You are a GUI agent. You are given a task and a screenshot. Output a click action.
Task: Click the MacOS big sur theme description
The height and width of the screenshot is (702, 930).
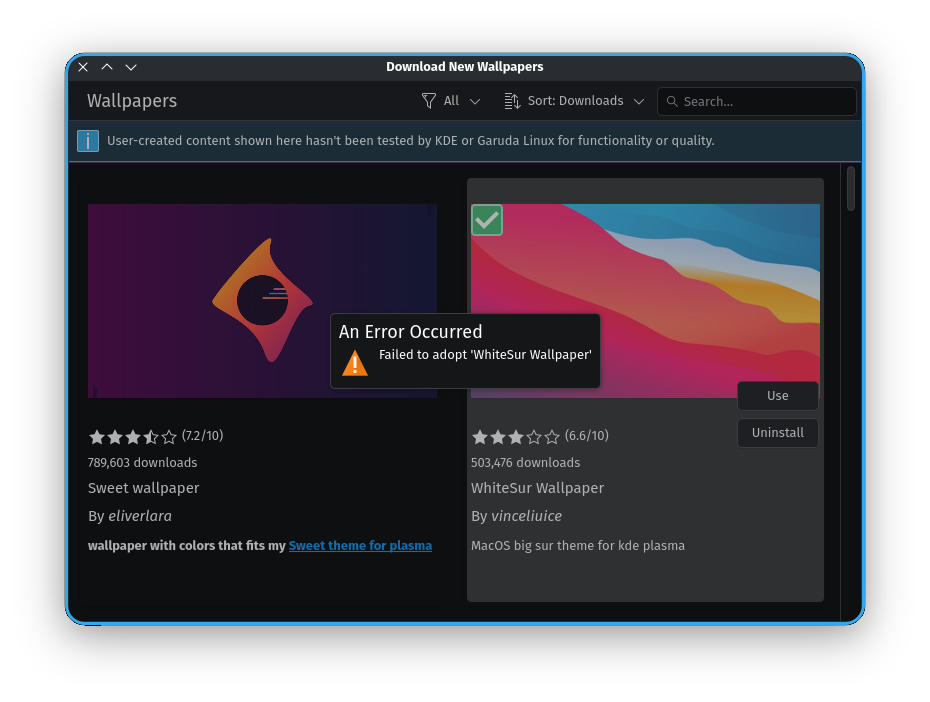[578, 545]
